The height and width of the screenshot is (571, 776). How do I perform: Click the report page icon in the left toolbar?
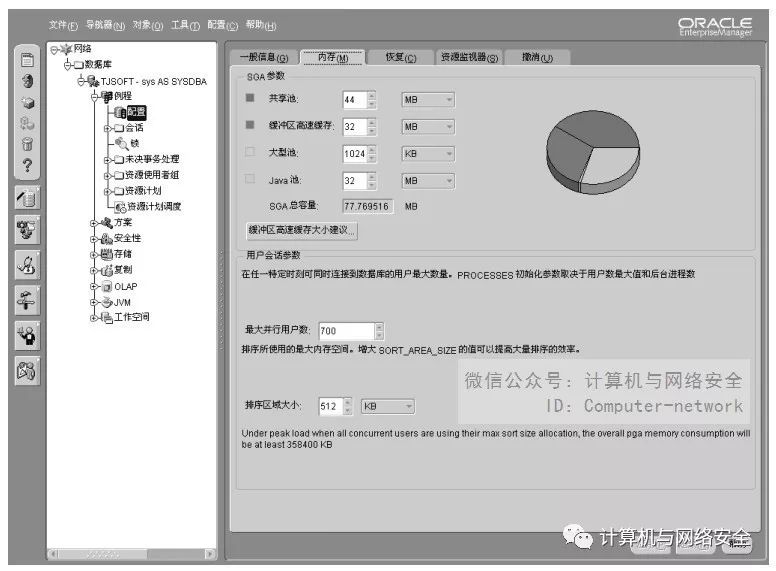click(x=27, y=60)
